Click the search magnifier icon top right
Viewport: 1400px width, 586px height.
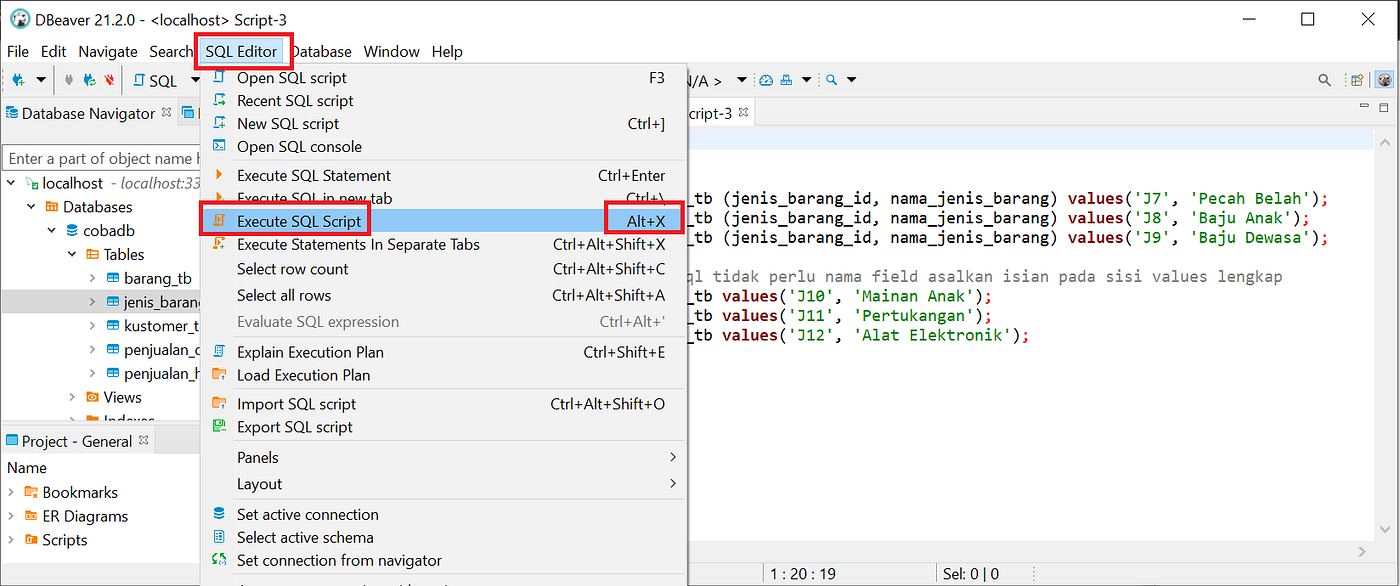(x=1324, y=79)
